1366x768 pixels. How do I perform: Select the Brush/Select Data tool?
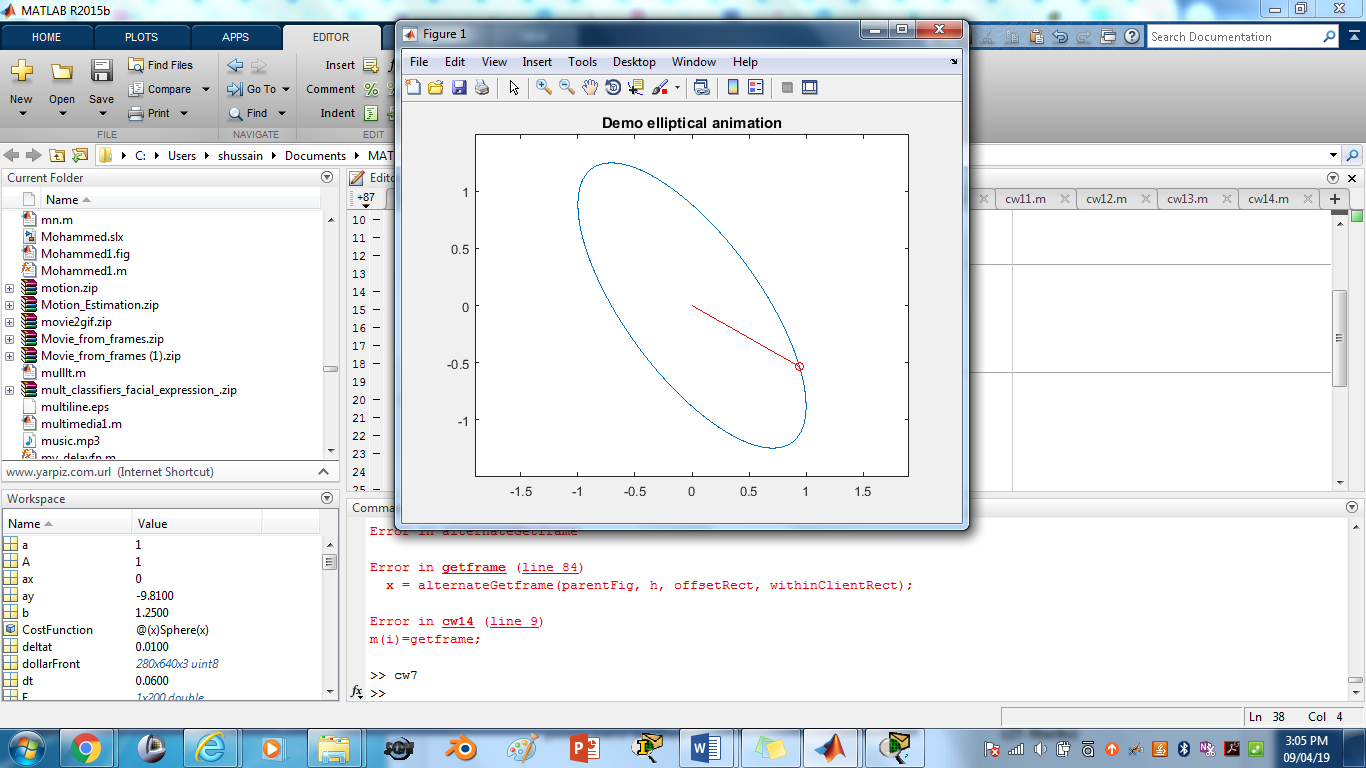tap(660, 87)
